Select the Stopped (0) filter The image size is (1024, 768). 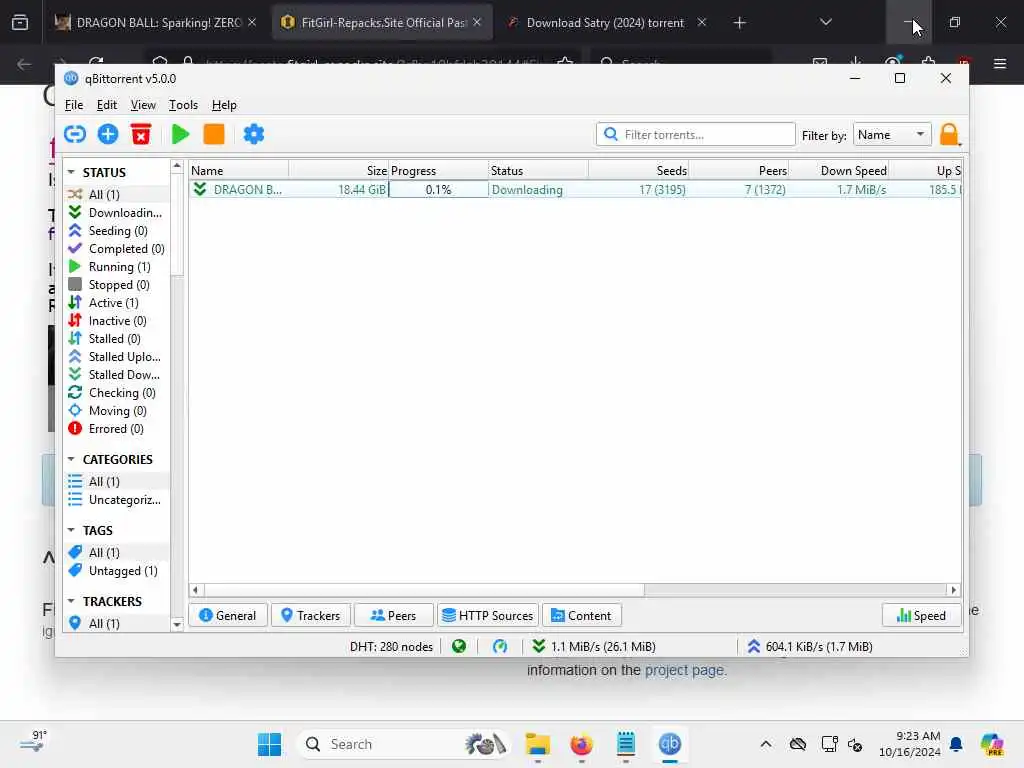(117, 285)
